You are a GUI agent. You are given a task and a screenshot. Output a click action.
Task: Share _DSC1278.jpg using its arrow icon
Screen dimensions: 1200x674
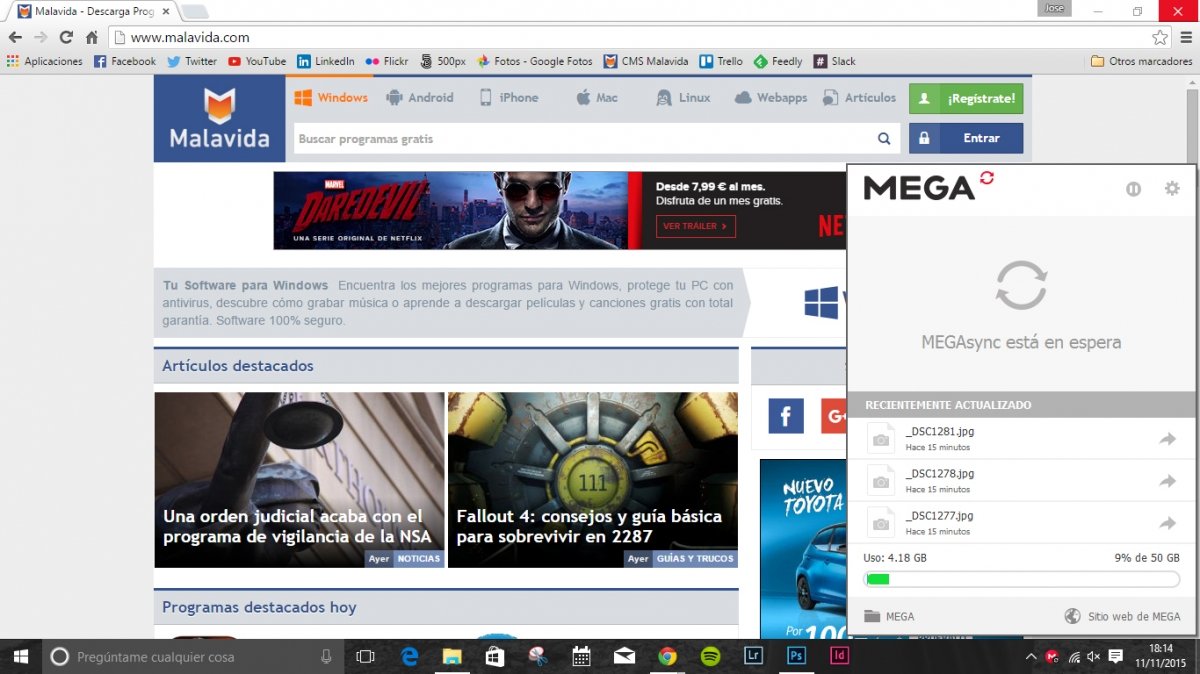pyautogui.click(x=1167, y=481)
